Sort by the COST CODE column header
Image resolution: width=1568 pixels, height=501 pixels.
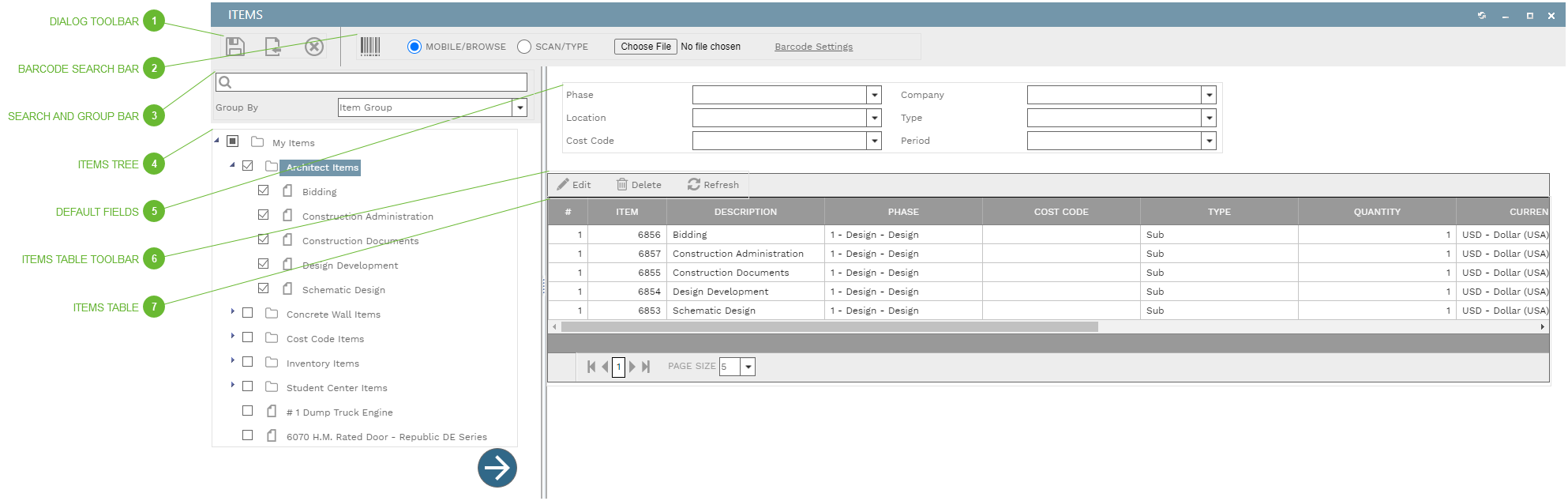1061,212
